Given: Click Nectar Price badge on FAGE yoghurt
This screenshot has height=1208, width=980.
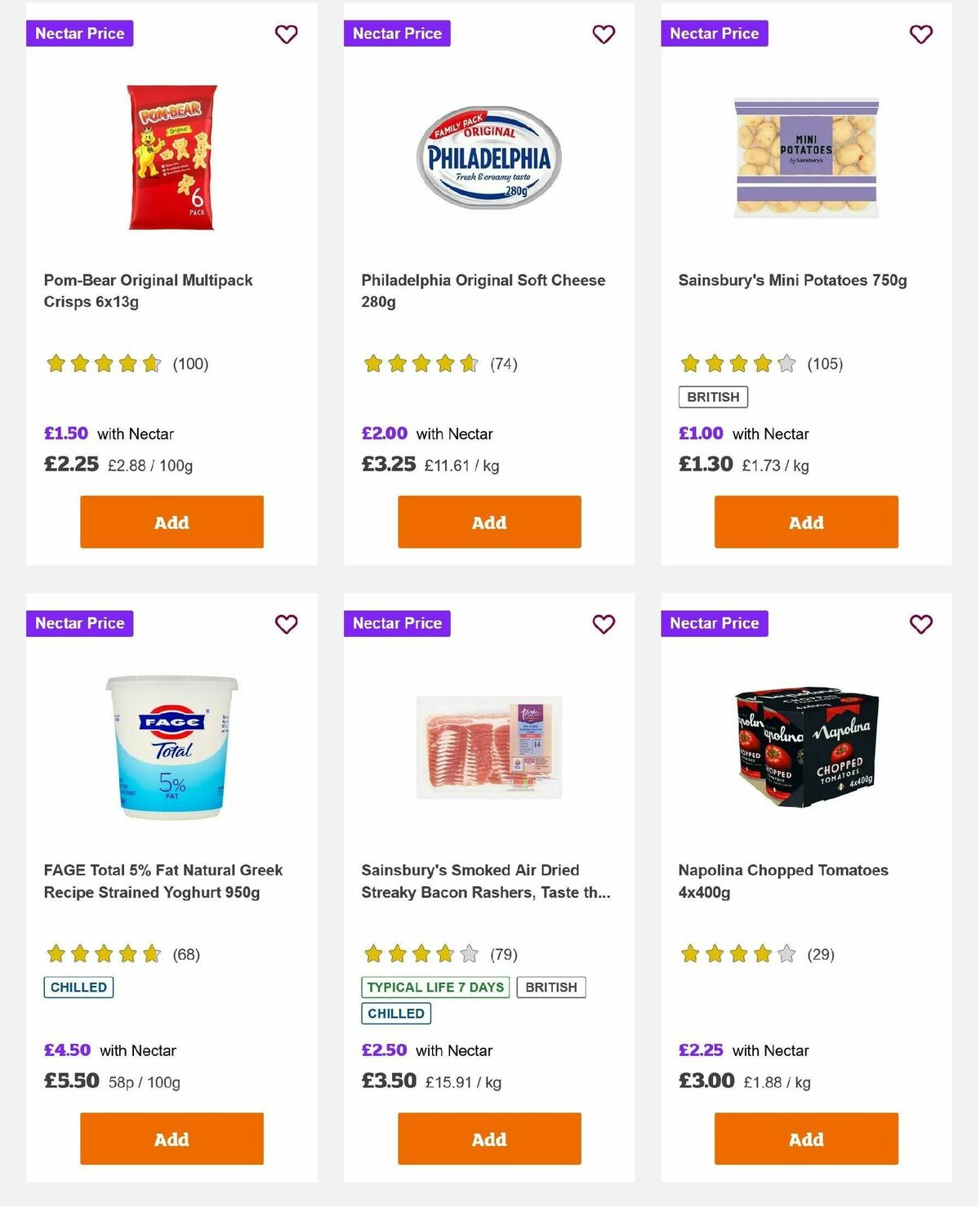Looking at the screenshot, I should (79, 623).
